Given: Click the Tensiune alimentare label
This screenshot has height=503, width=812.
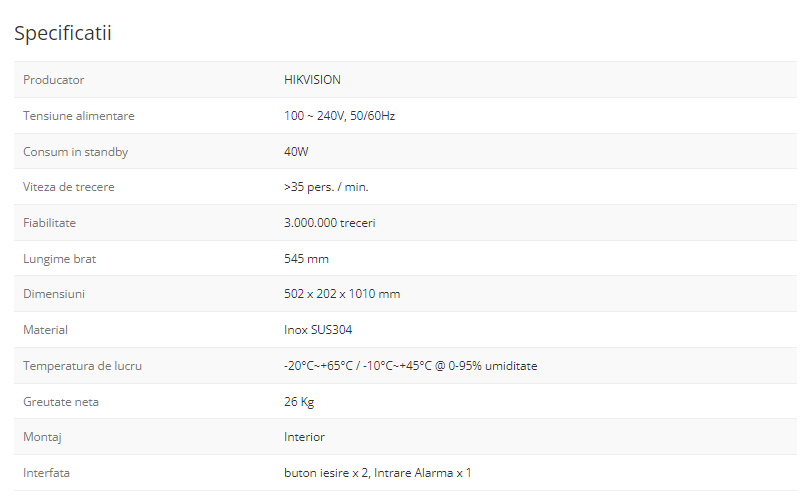Looking at the screenshot, I should 78,116.
